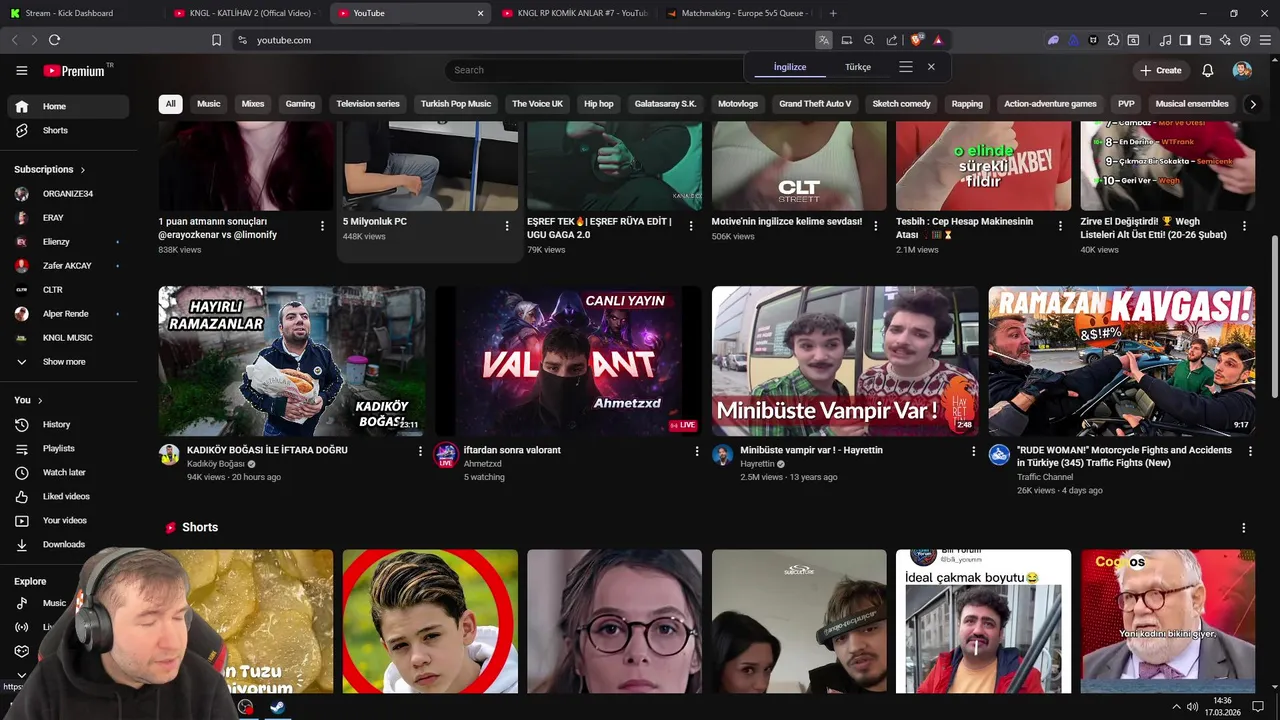Open a new browser tab

[833, 13]
